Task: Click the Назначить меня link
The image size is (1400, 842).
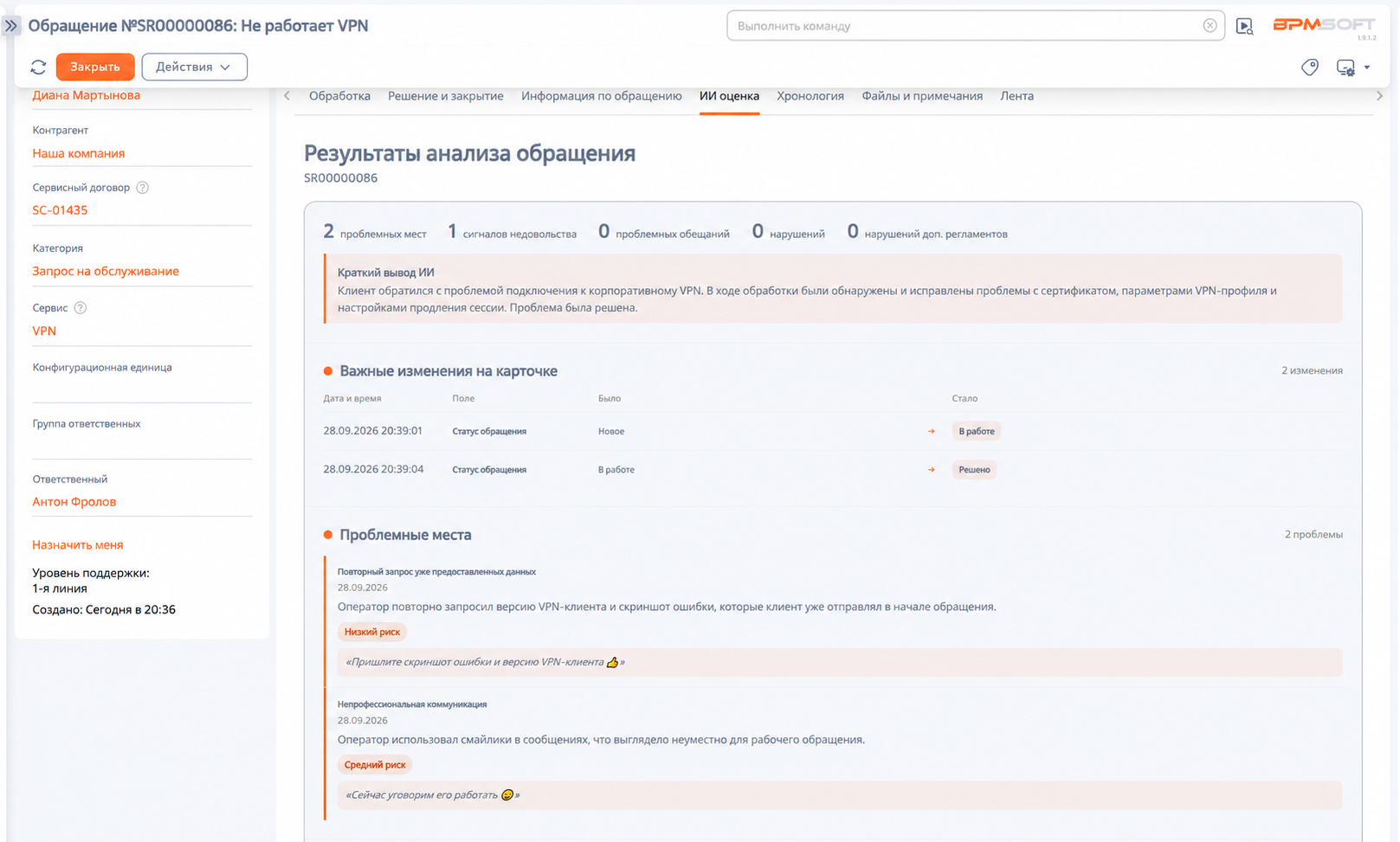Action: click(x=78, y=544)
